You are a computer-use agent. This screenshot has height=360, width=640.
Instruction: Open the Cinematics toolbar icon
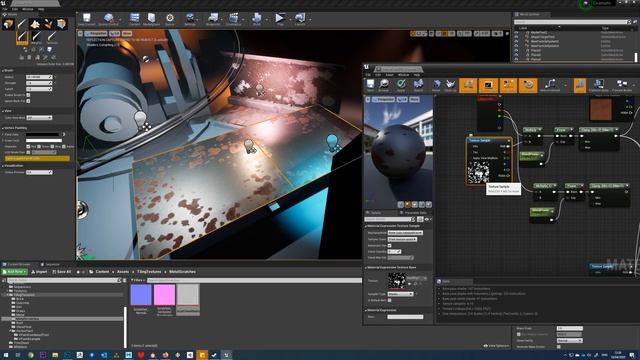tap(233, 19)
